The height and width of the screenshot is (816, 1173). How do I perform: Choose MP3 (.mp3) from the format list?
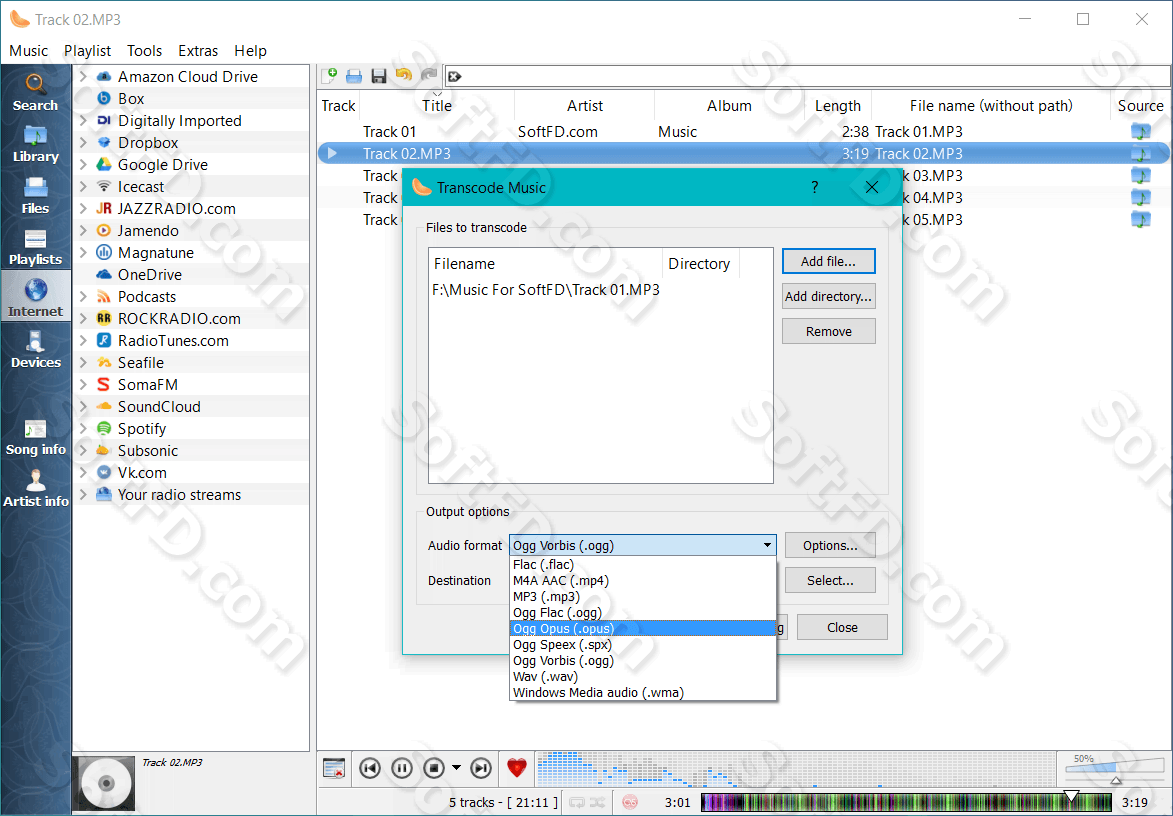point(643,597)
